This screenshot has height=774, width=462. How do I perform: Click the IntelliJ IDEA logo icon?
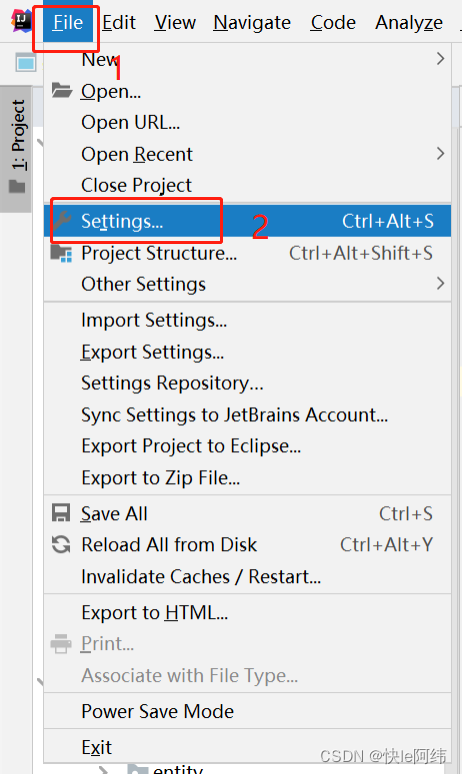click(x=21, y=21)
